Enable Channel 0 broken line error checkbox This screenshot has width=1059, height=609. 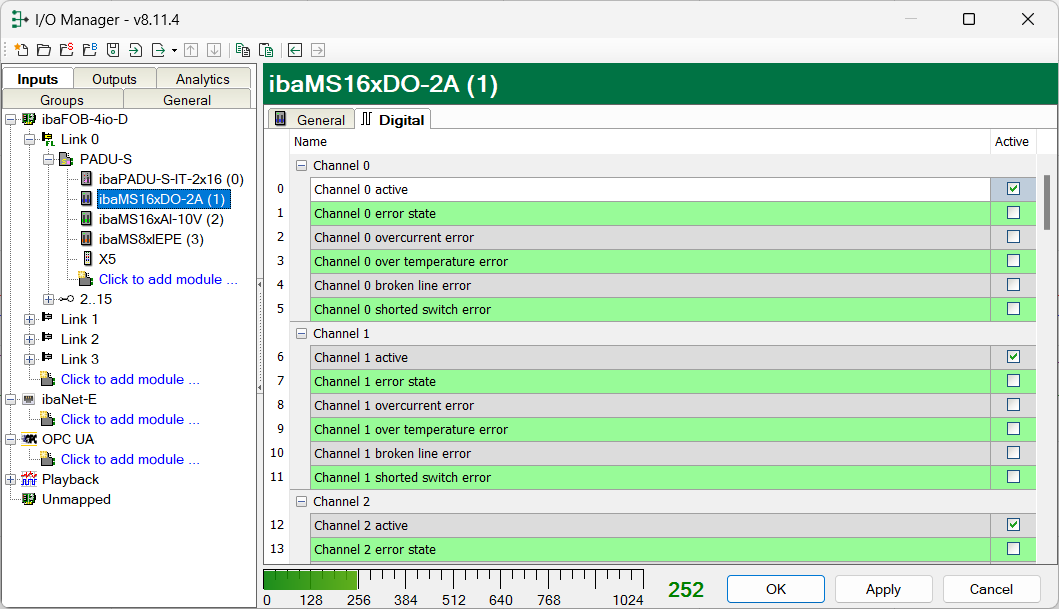(1013, 285)
